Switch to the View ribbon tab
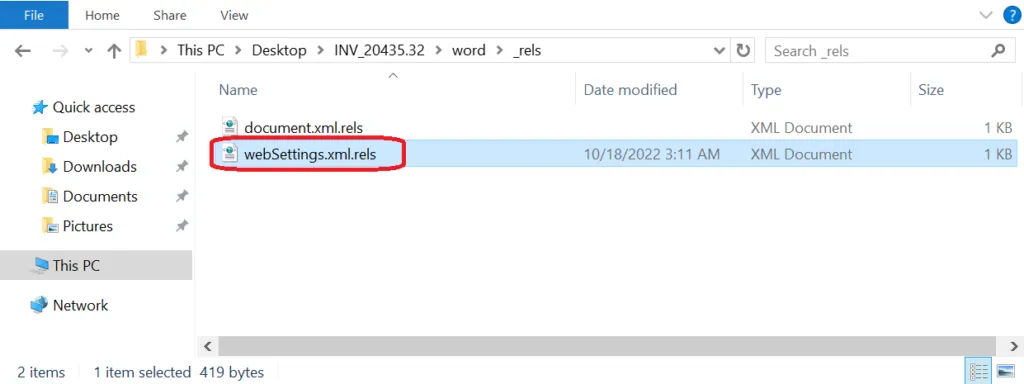The width and height of the screenshot is (1024, 384). (x=234, y=16)
